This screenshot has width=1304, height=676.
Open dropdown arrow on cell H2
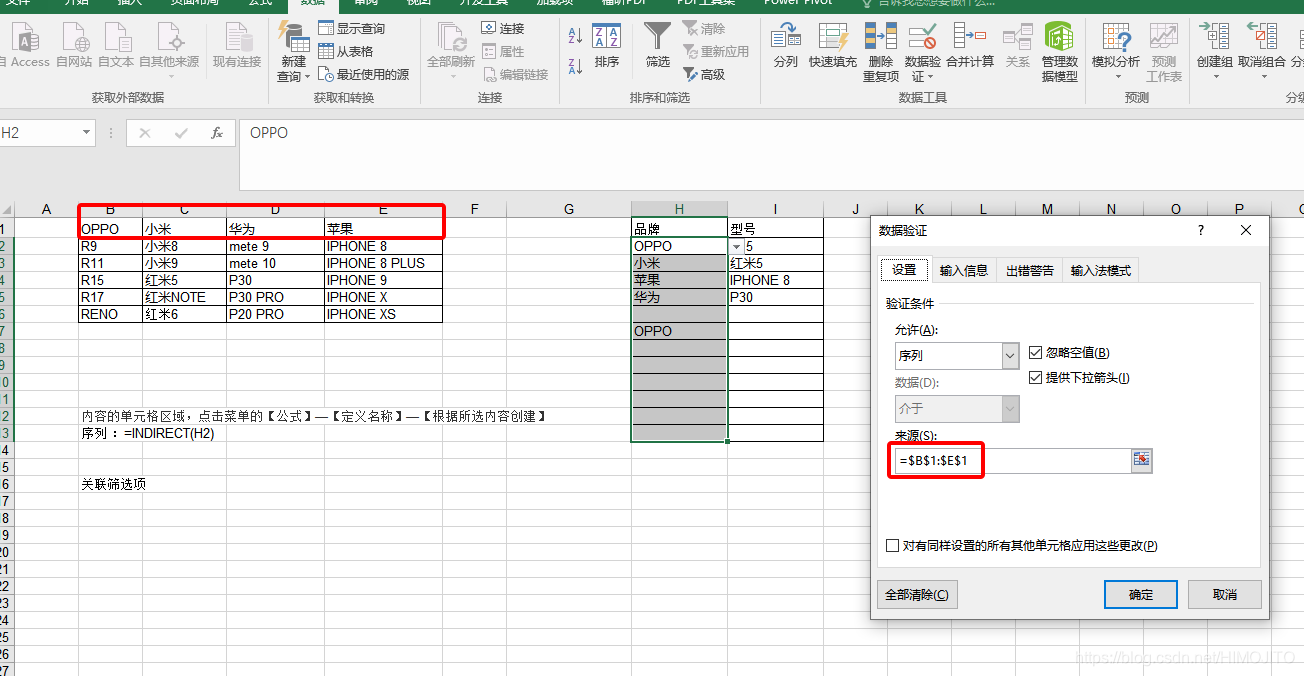click(x=737, y=246)
